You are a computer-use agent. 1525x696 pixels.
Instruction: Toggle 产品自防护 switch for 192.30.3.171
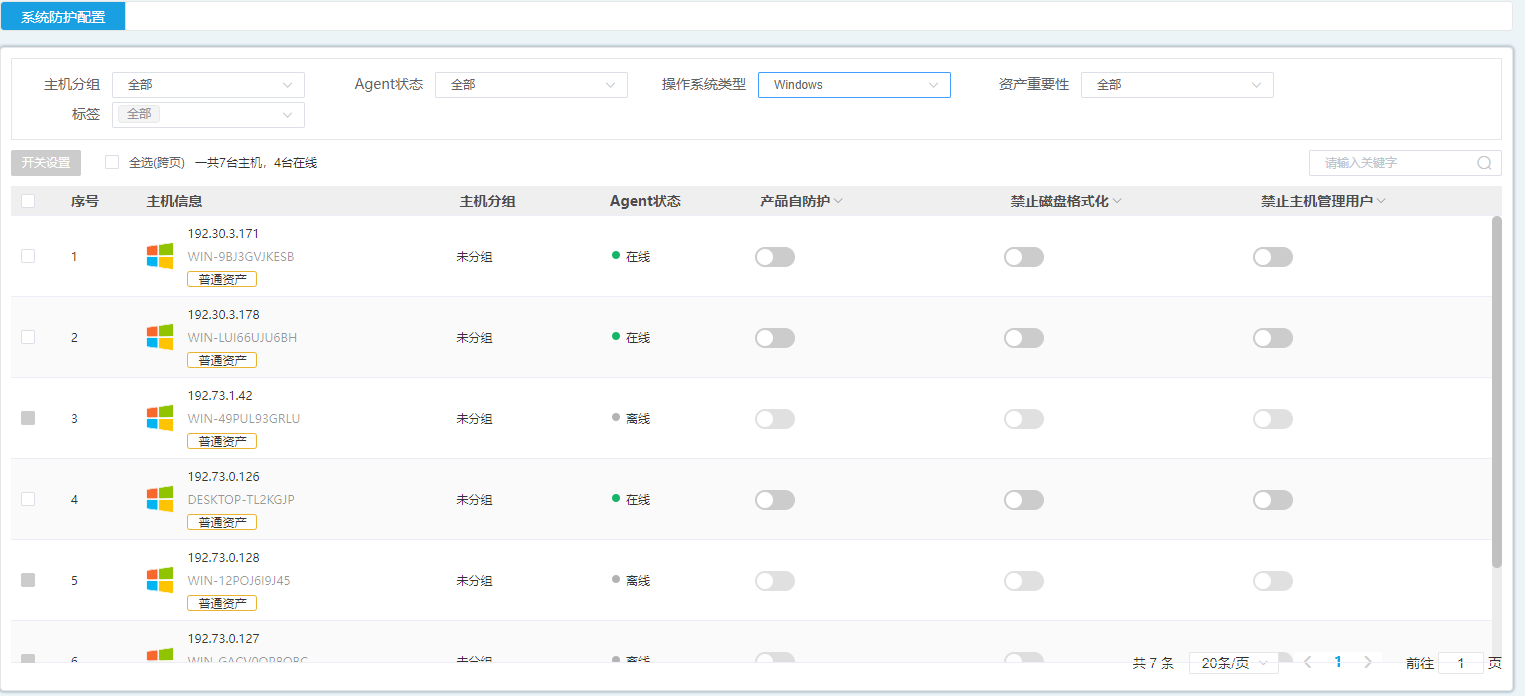[774, 257]
